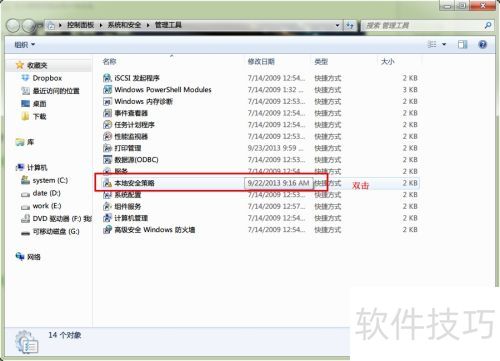Click the 计算机管理 file name

tap(131, 218)
